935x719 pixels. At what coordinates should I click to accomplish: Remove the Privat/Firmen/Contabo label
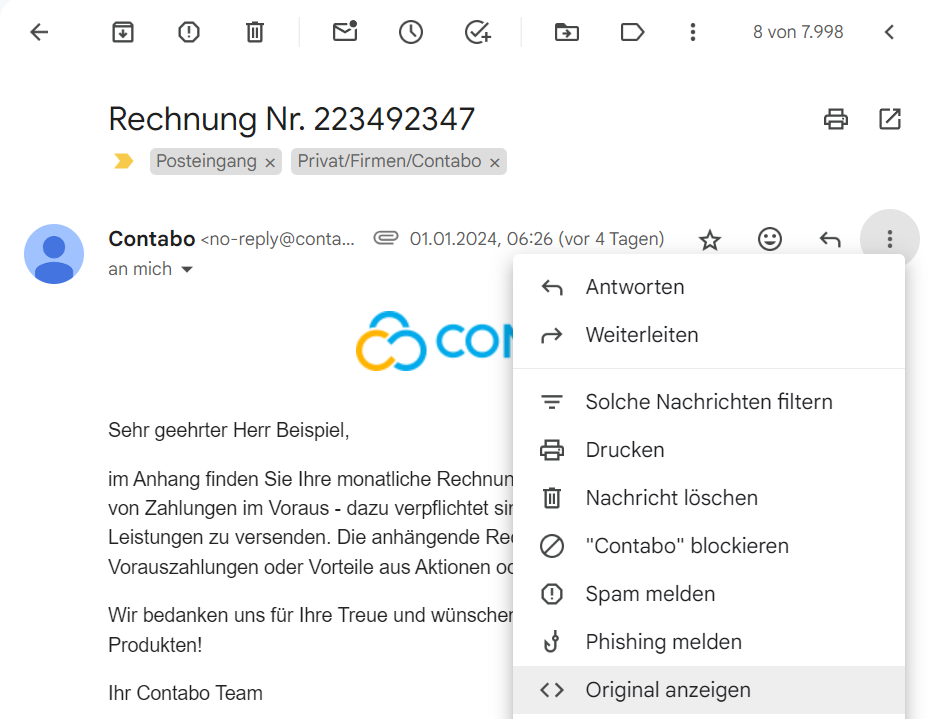coord(494,162)
